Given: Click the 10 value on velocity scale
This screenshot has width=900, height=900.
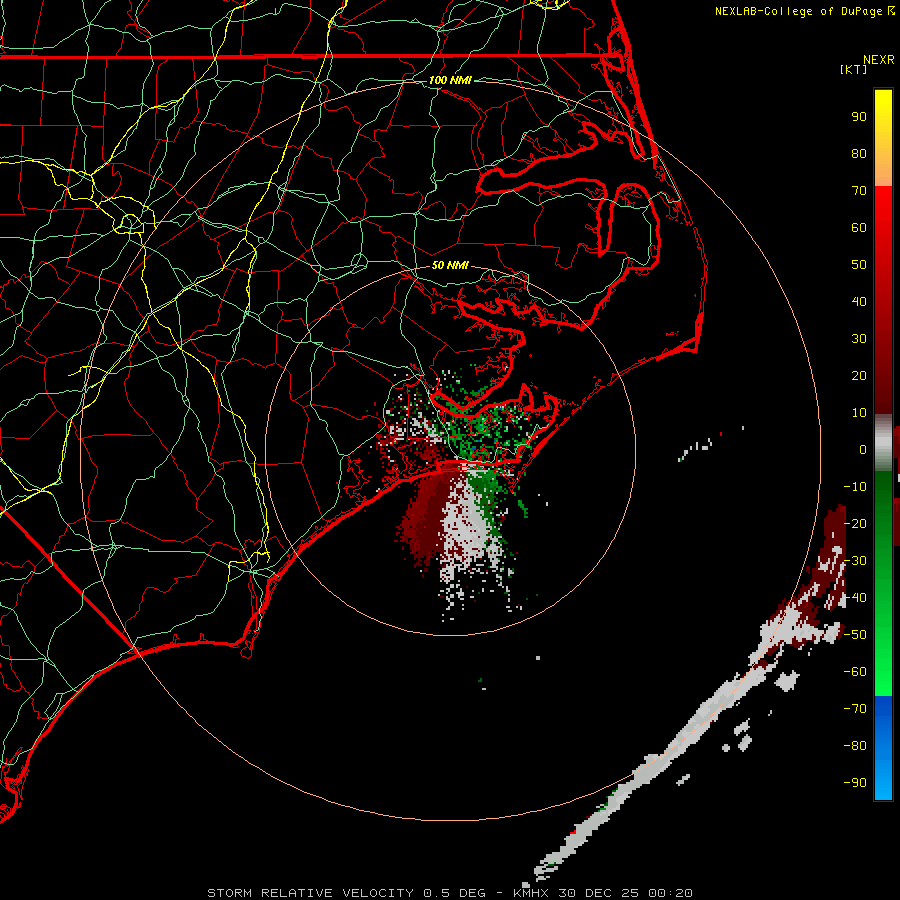Looking at the screenshot, I should (859, 413).
